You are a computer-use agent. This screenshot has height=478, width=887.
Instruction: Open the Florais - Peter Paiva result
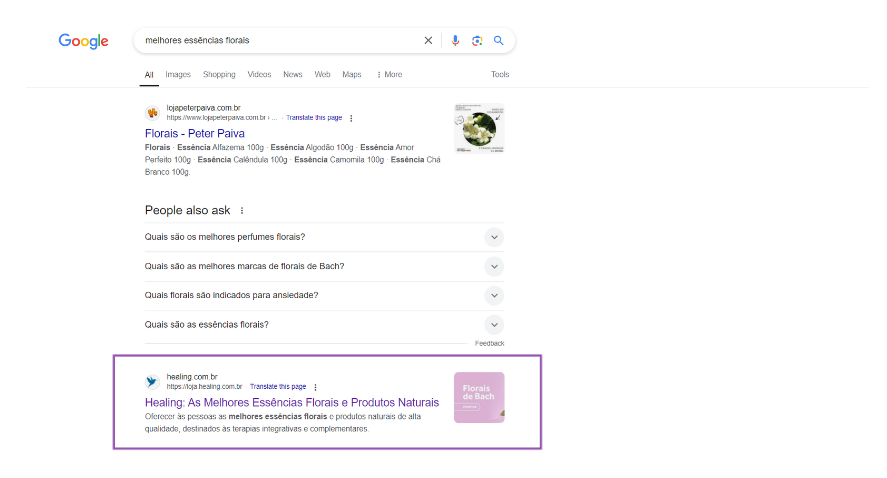pos(195,134)
